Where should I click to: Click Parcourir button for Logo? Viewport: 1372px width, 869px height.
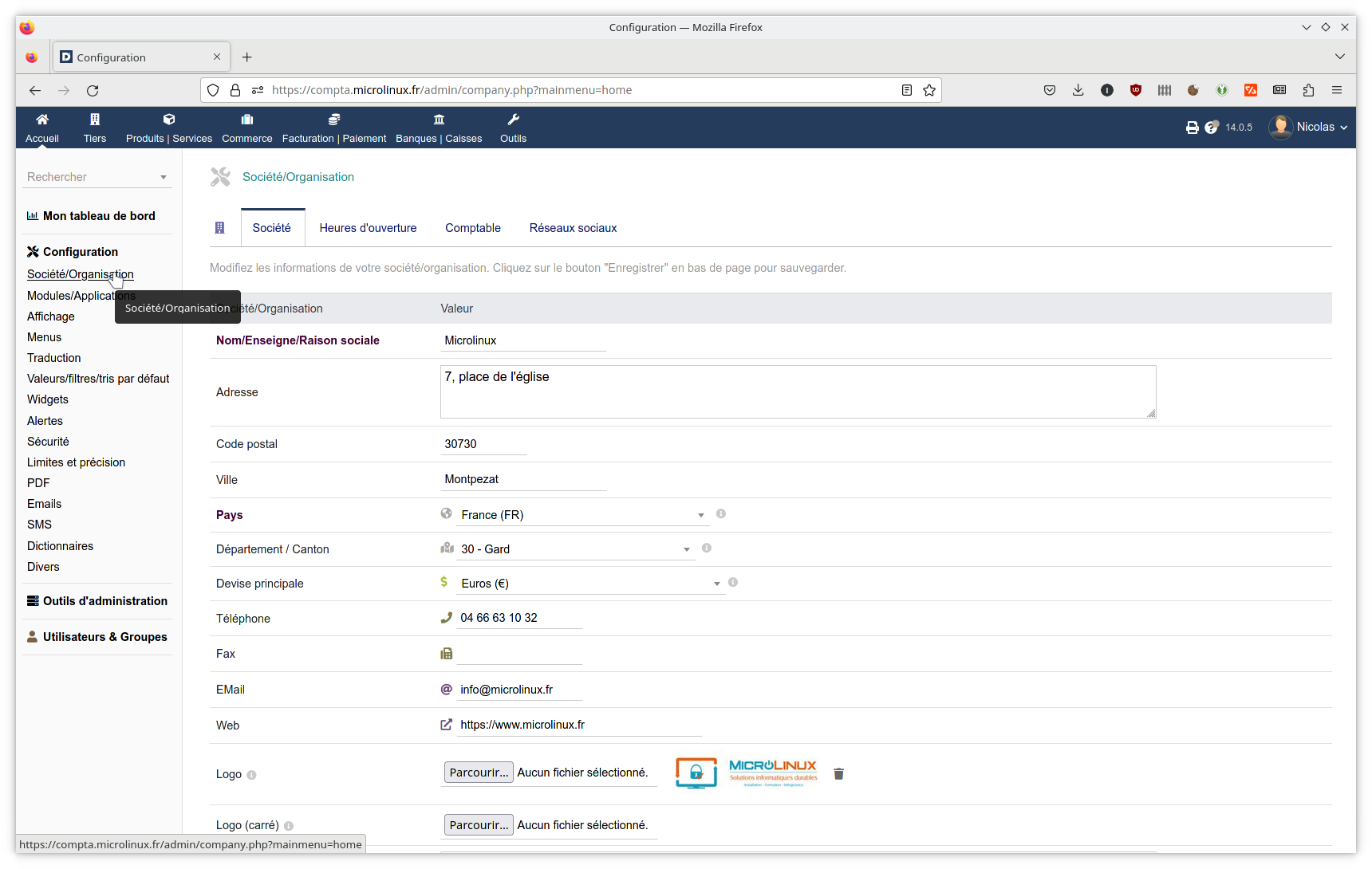pyautogui.click(x=479, y=773)
